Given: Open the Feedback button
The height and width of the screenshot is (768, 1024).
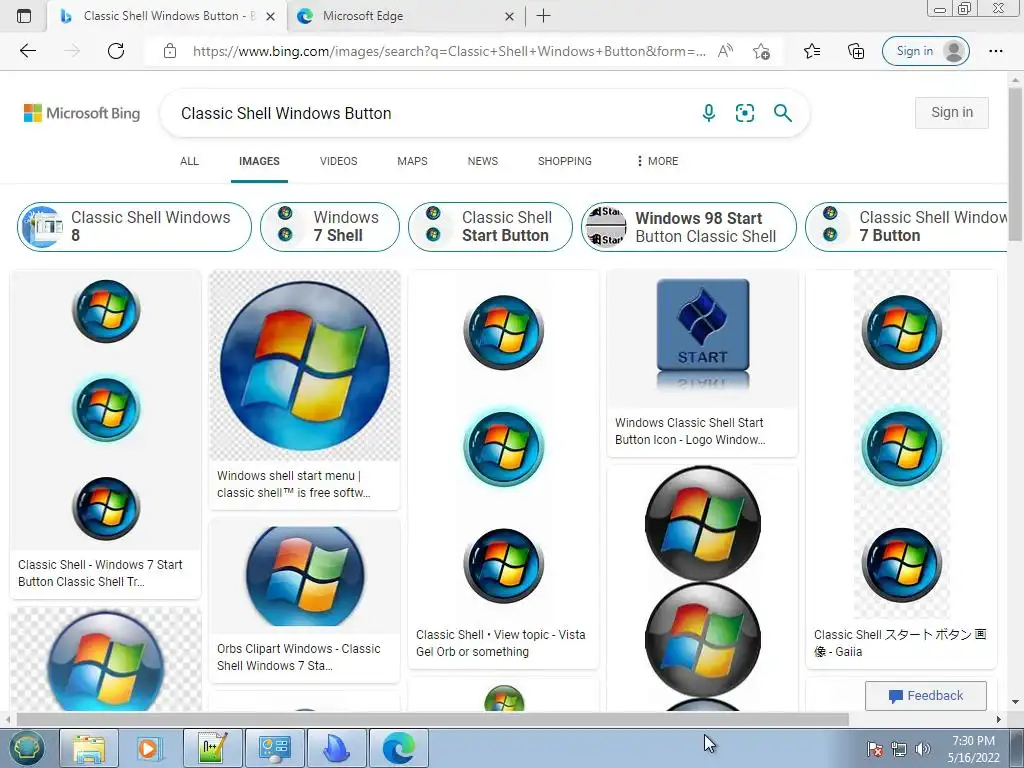Looking at the screenshot, I should [925, 696].
